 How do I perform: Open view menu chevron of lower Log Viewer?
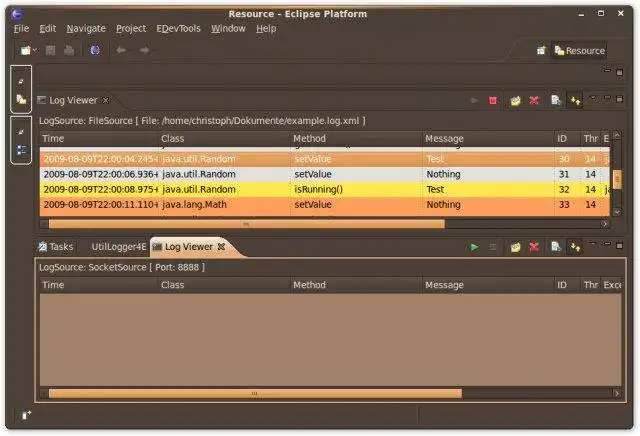[x=593, y=244]
